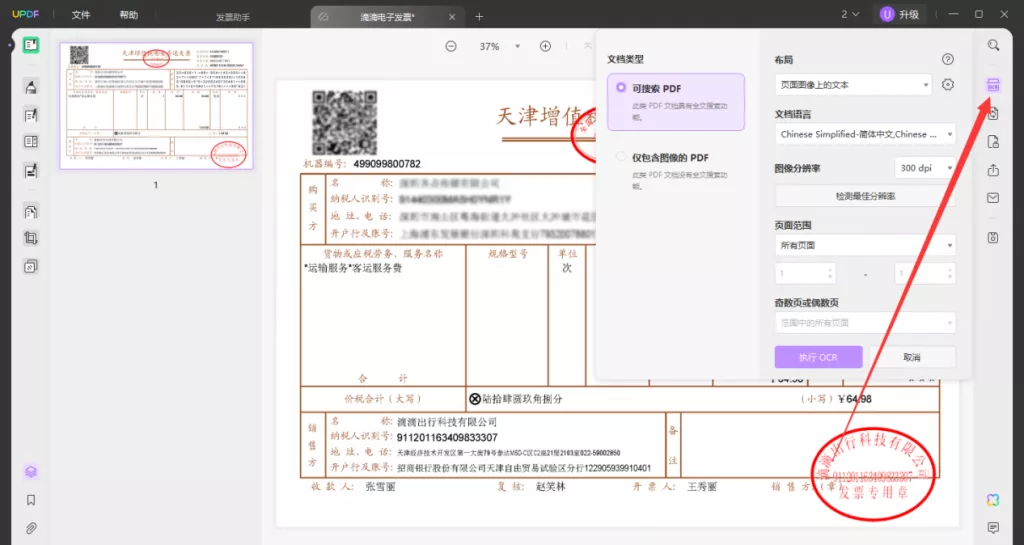Open the Comment highlighter tool
1024x545 pixels.
pyautogui.click(x=31, y=87)
